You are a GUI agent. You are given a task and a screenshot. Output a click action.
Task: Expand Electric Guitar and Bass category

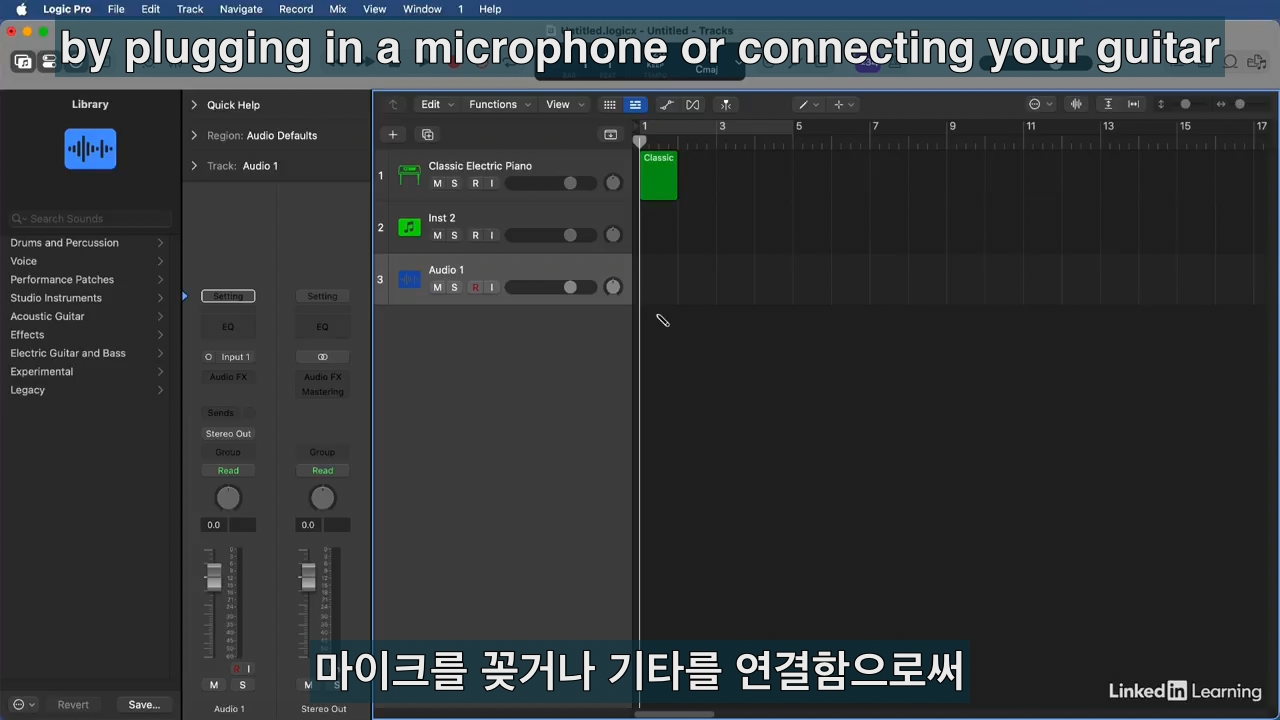[x=87, y=353]
